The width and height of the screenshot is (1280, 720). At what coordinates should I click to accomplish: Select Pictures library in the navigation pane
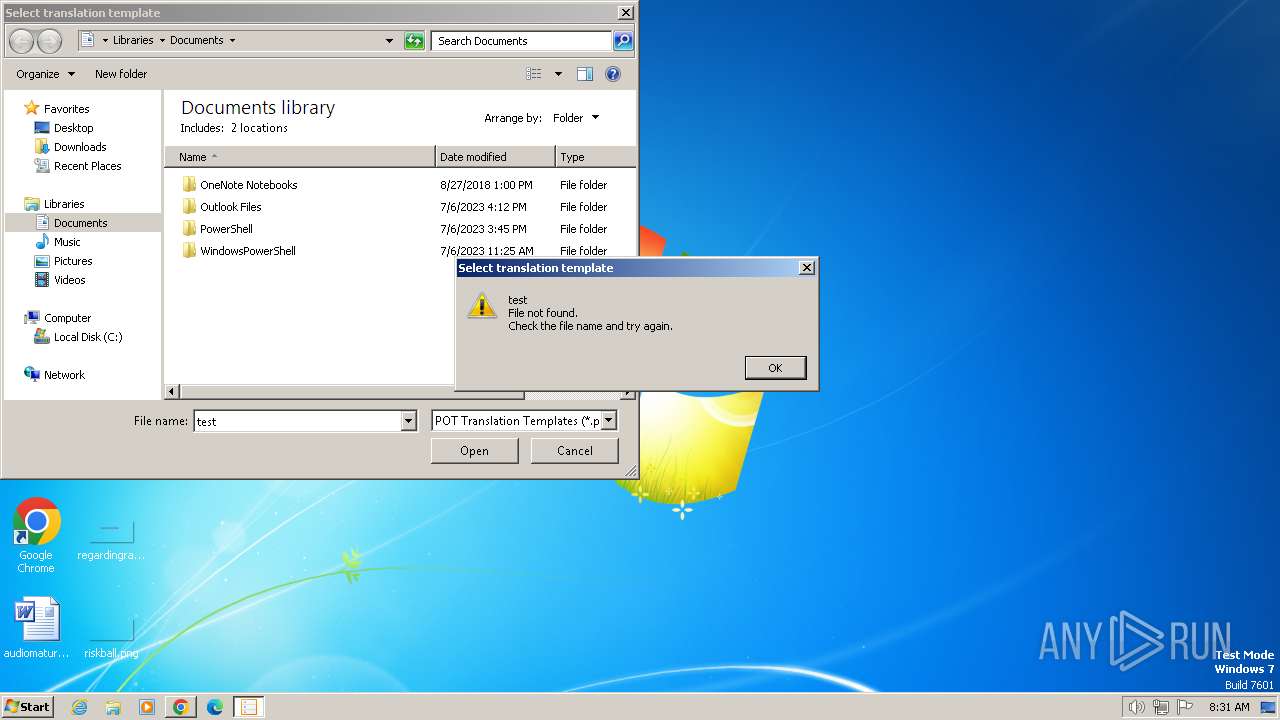[x=73, y=261]
